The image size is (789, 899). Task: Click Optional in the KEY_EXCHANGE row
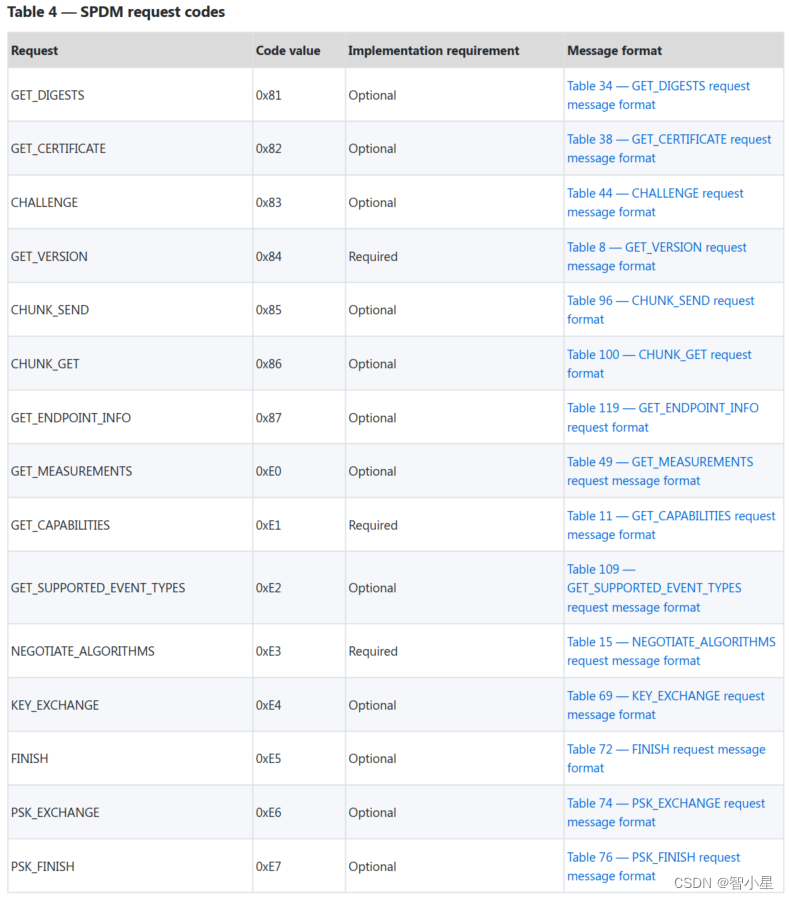373,705
